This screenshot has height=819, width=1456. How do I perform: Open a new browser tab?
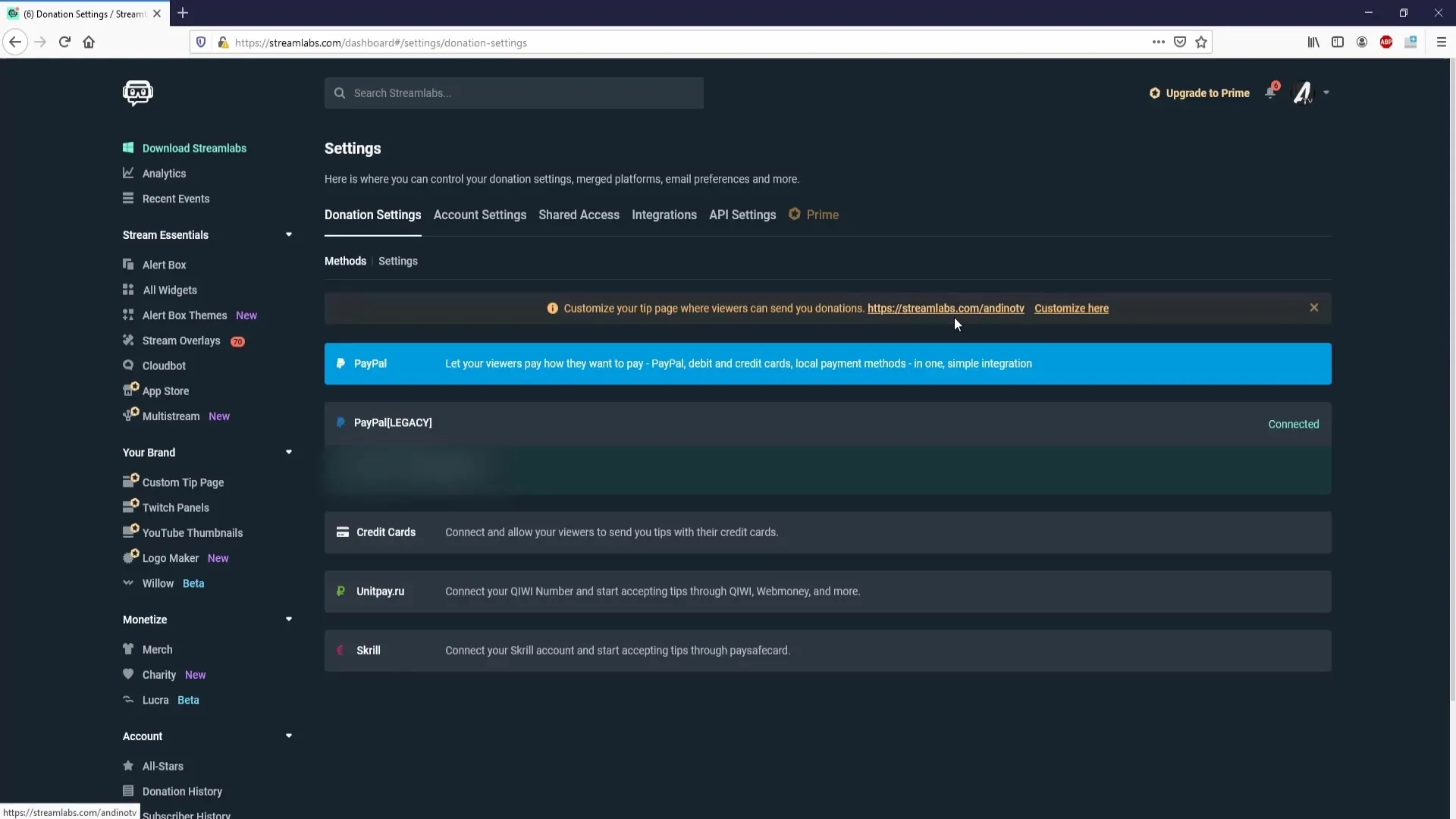183,13
